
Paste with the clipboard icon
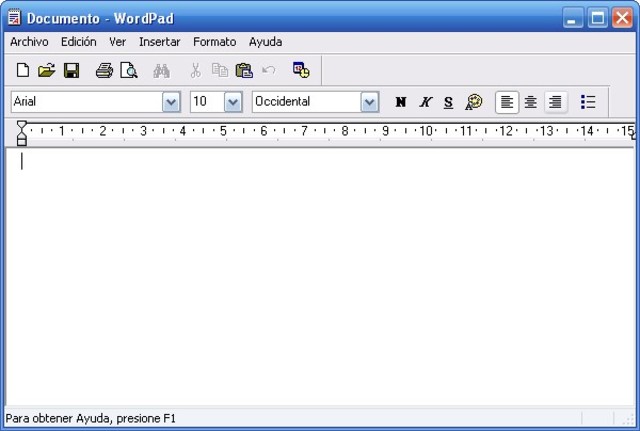point(244,70)
